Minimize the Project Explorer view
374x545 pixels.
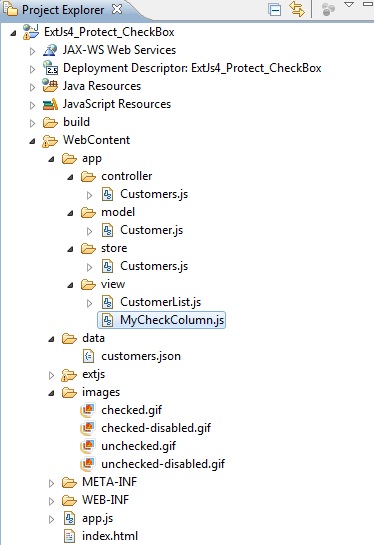pyautogui.click(x=368, y=4)
